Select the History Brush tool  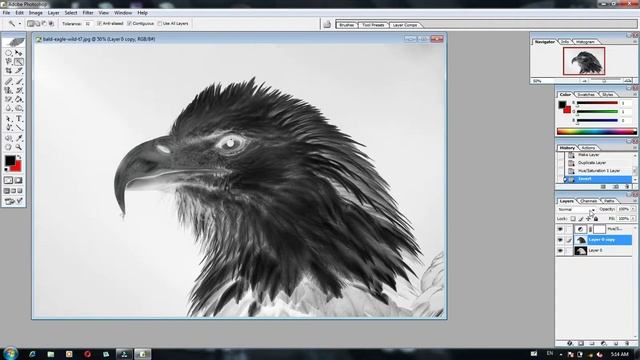19,91
